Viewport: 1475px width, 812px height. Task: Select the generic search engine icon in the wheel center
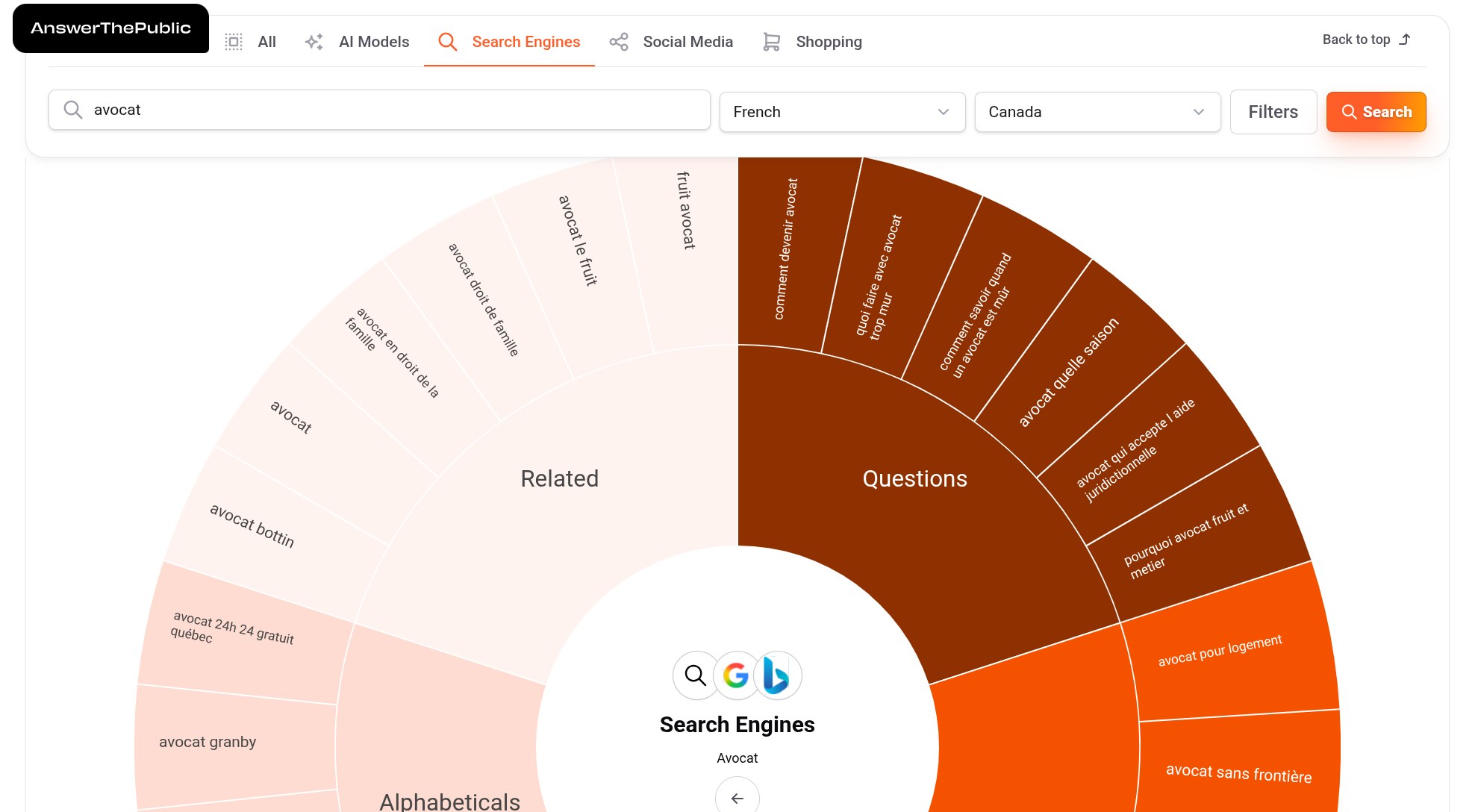coord(696,675)
